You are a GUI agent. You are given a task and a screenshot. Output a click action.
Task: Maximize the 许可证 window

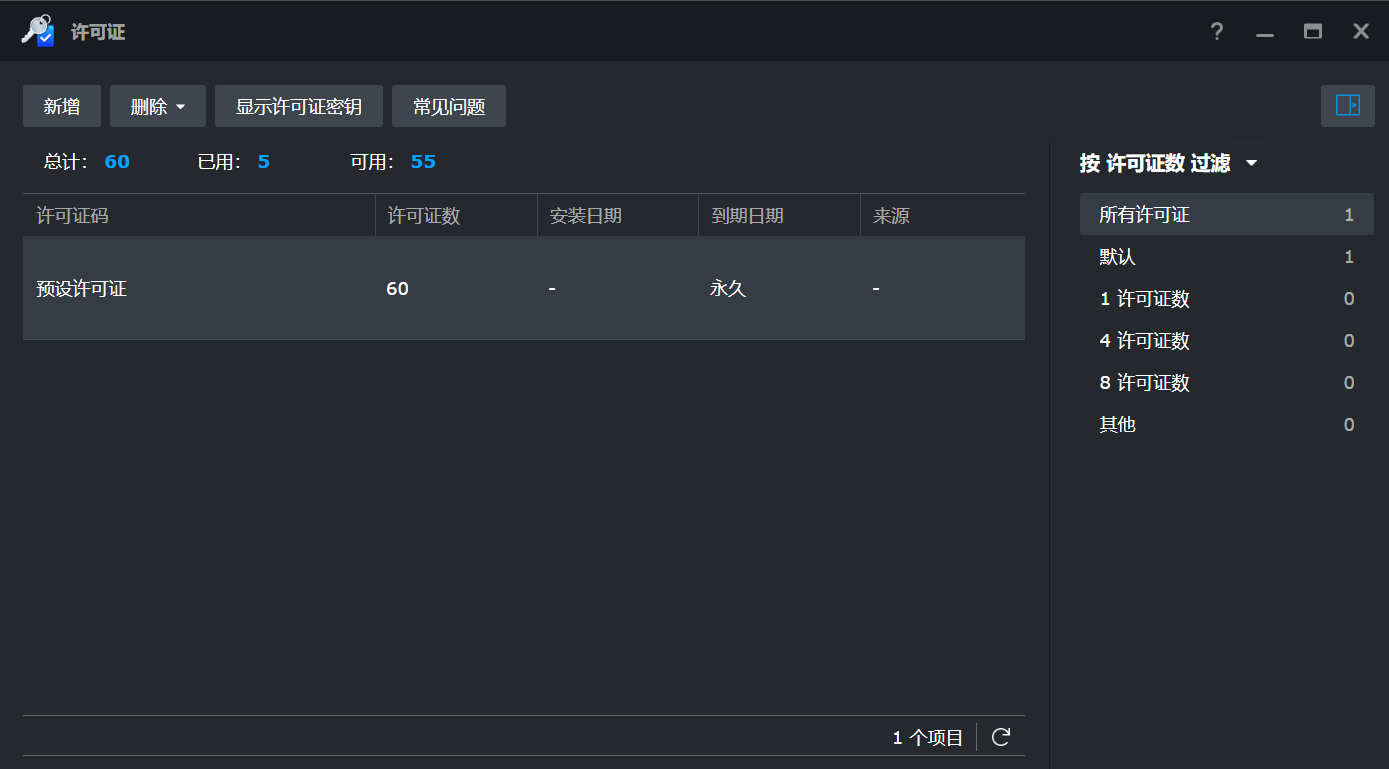pos(1313,32)
